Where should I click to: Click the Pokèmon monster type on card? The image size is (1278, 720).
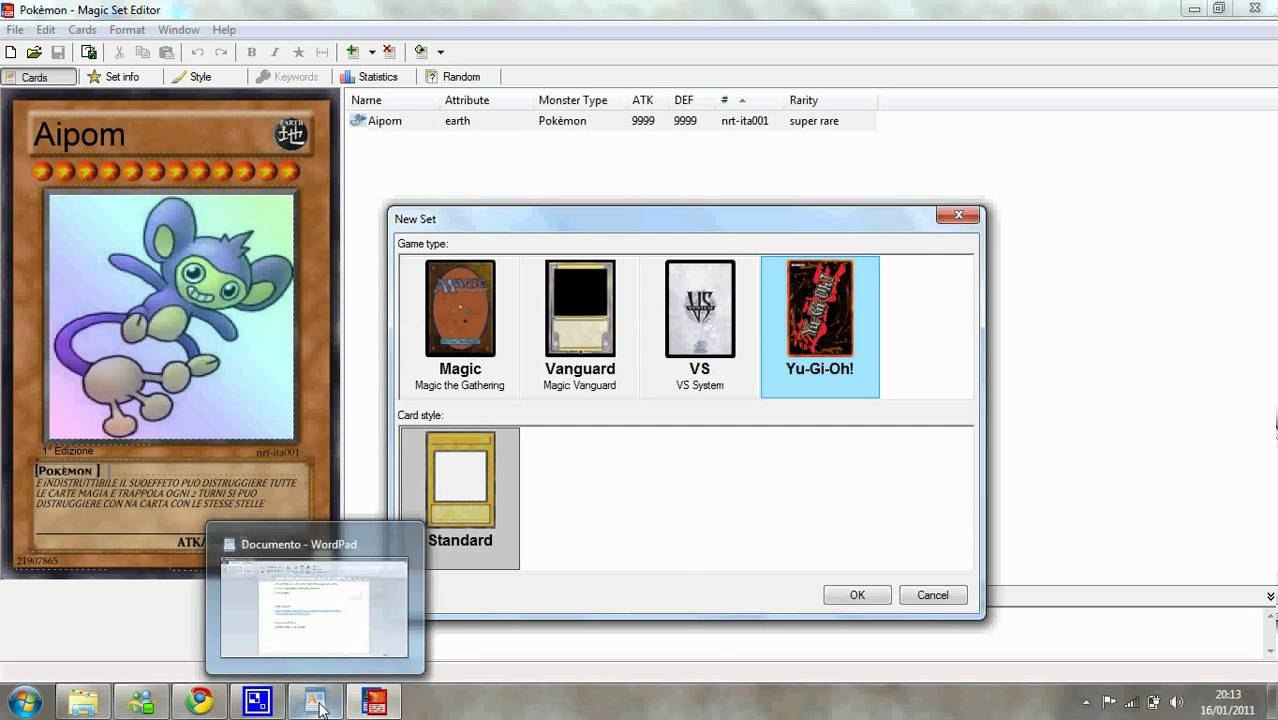(65, 471)
